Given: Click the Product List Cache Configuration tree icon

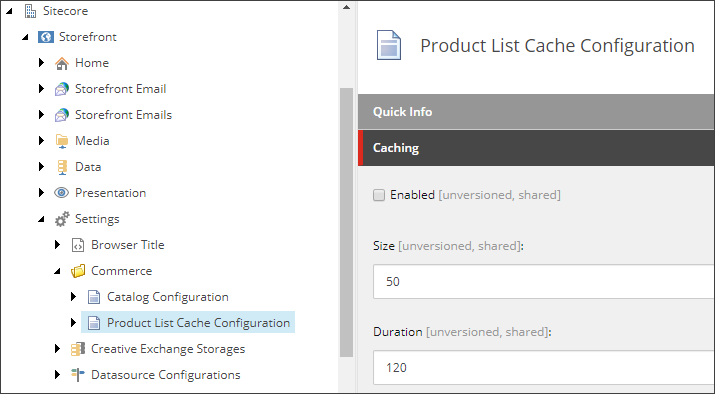Looking at the screenshot, I should click(93, 323).
